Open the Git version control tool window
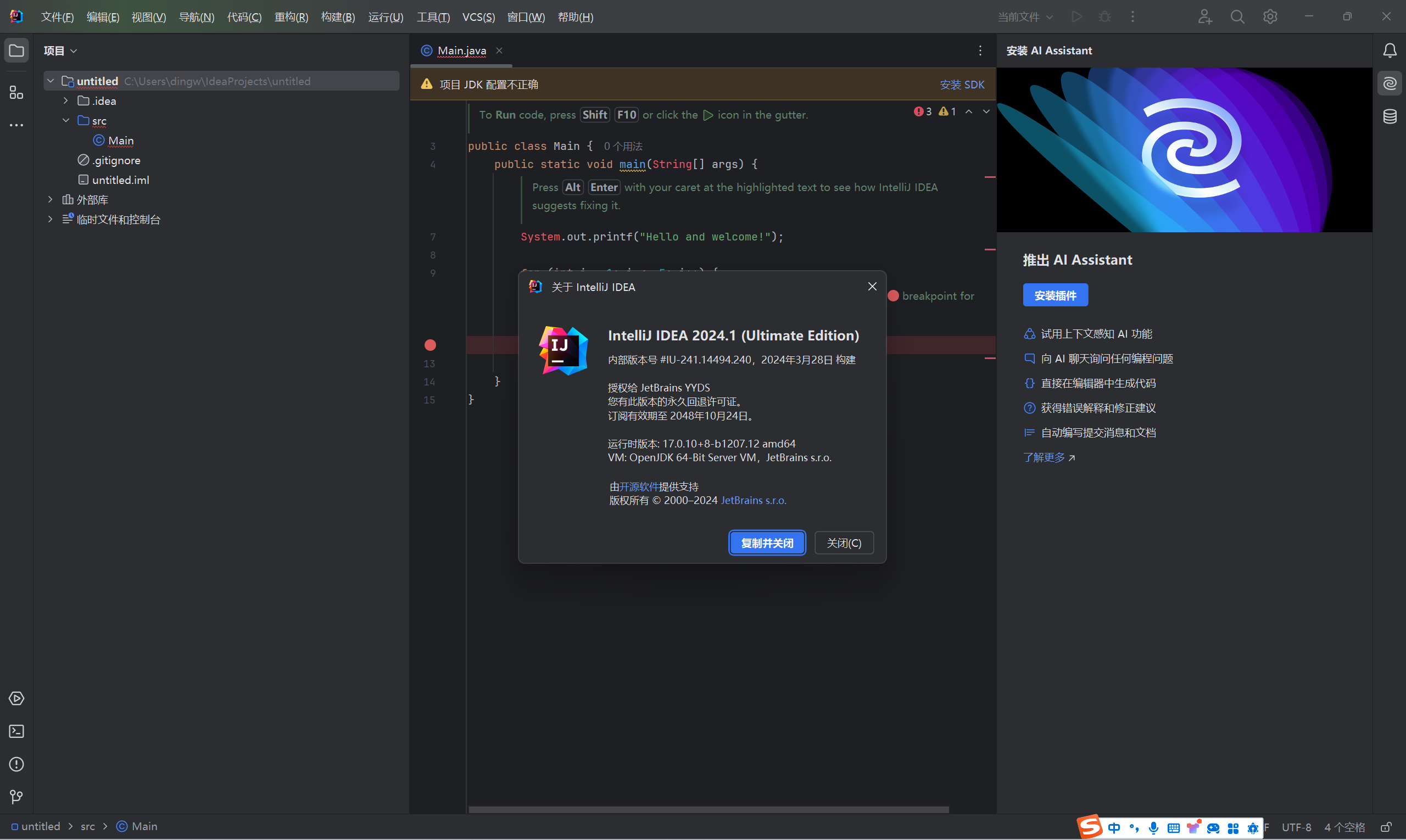 [16, 797]
